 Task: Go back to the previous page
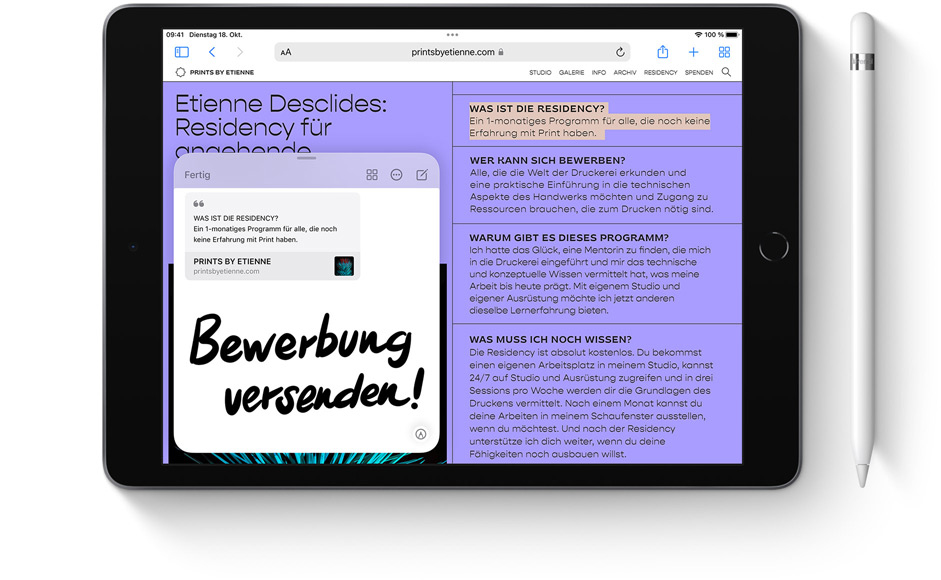(x=212, y=52)
